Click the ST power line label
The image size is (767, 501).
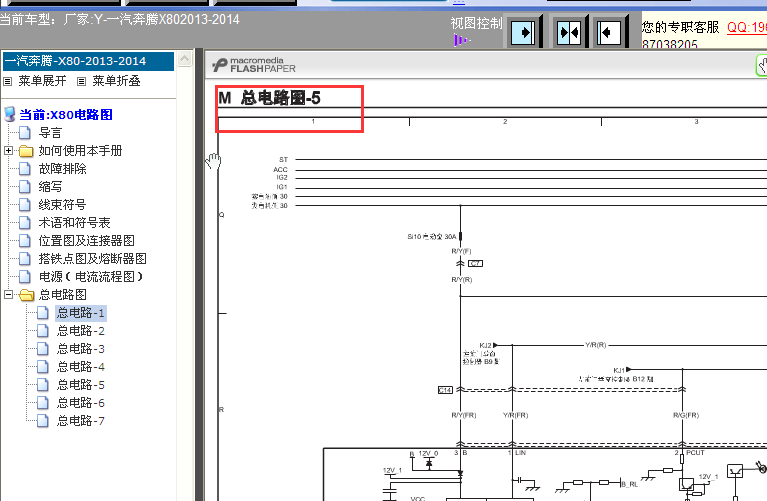(x=284, y=159)
